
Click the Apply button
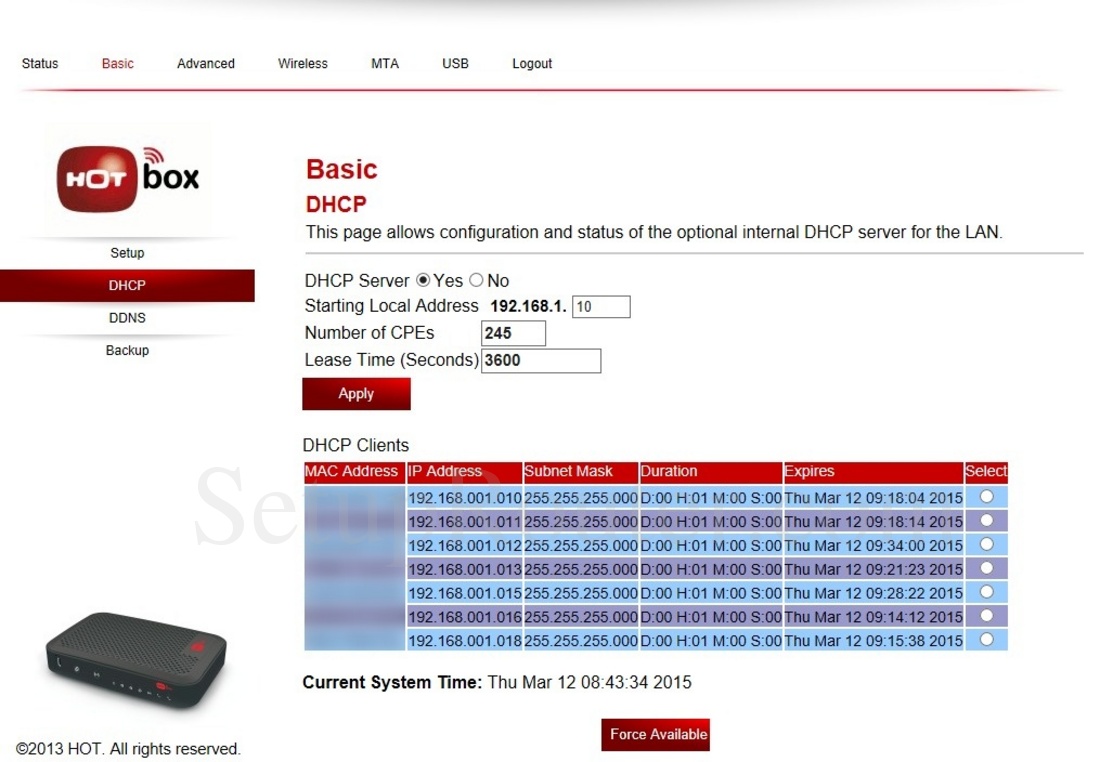click(x=356, y=394)
